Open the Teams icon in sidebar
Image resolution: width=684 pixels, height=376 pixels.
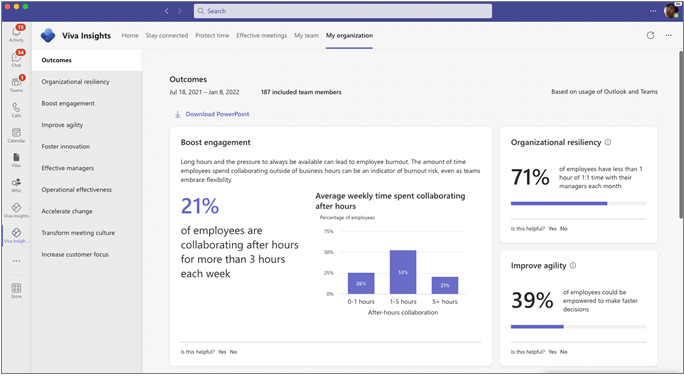pyautogui.click(x=16, y=84)
